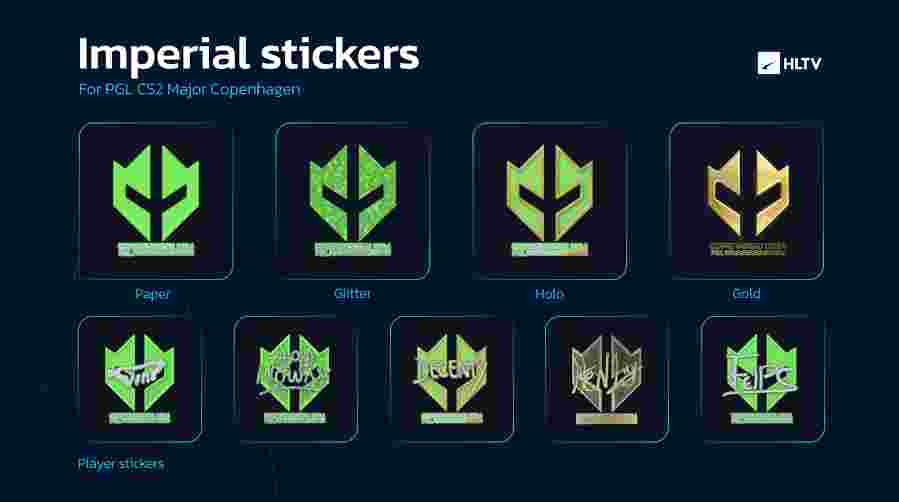The width and height of the screenshot is (899, 502).
Task: Select the Glitter Imperial team sticker
Action: [x=353, y=201]
